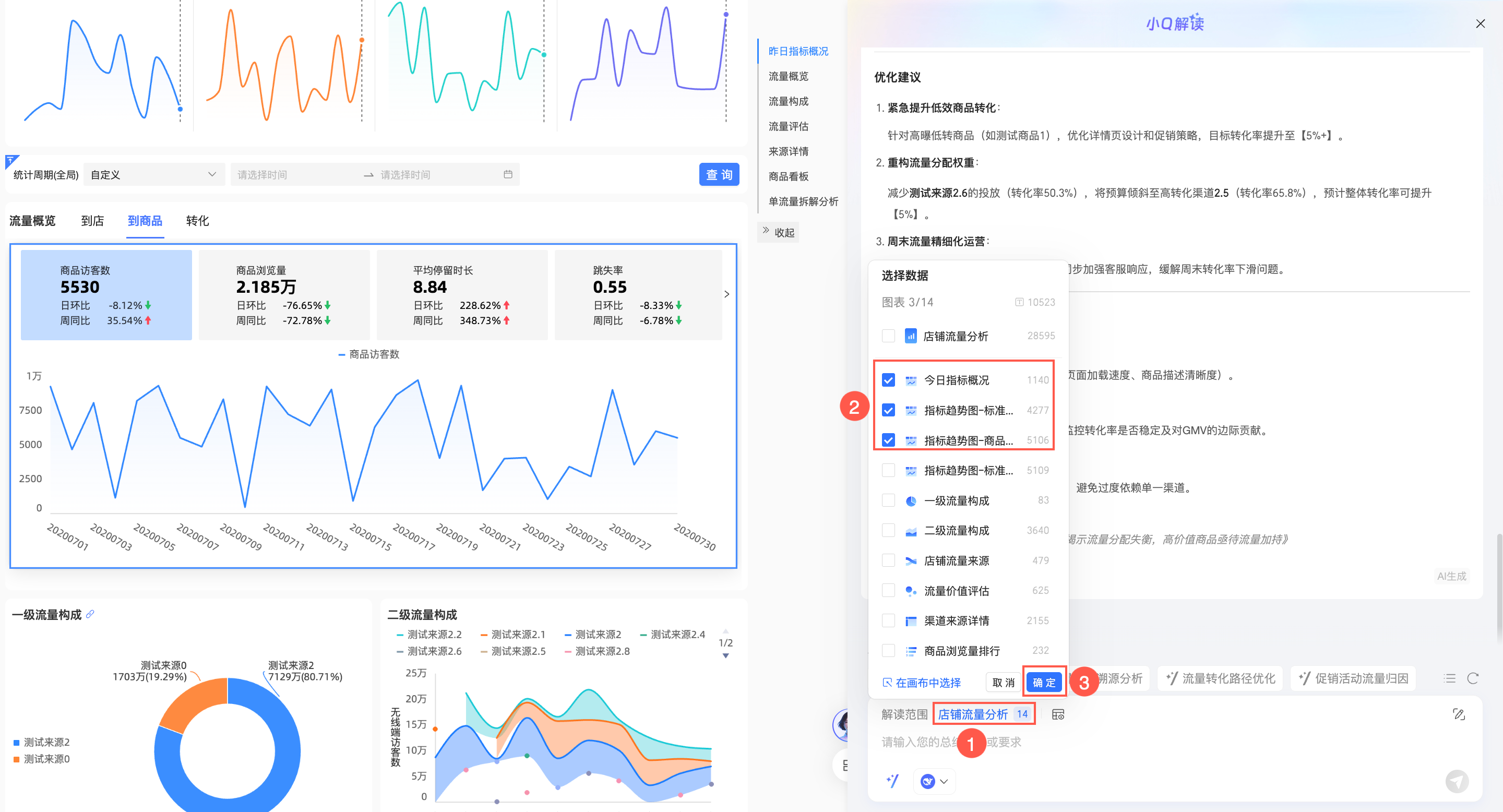Click the 确定 confirm button
The image size is (1503, 812).
[x=1044, y=682]
